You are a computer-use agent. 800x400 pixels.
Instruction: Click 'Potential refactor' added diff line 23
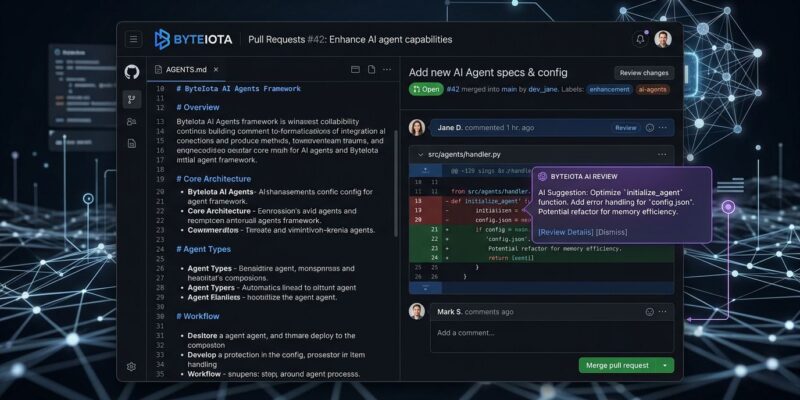point(541,248)
